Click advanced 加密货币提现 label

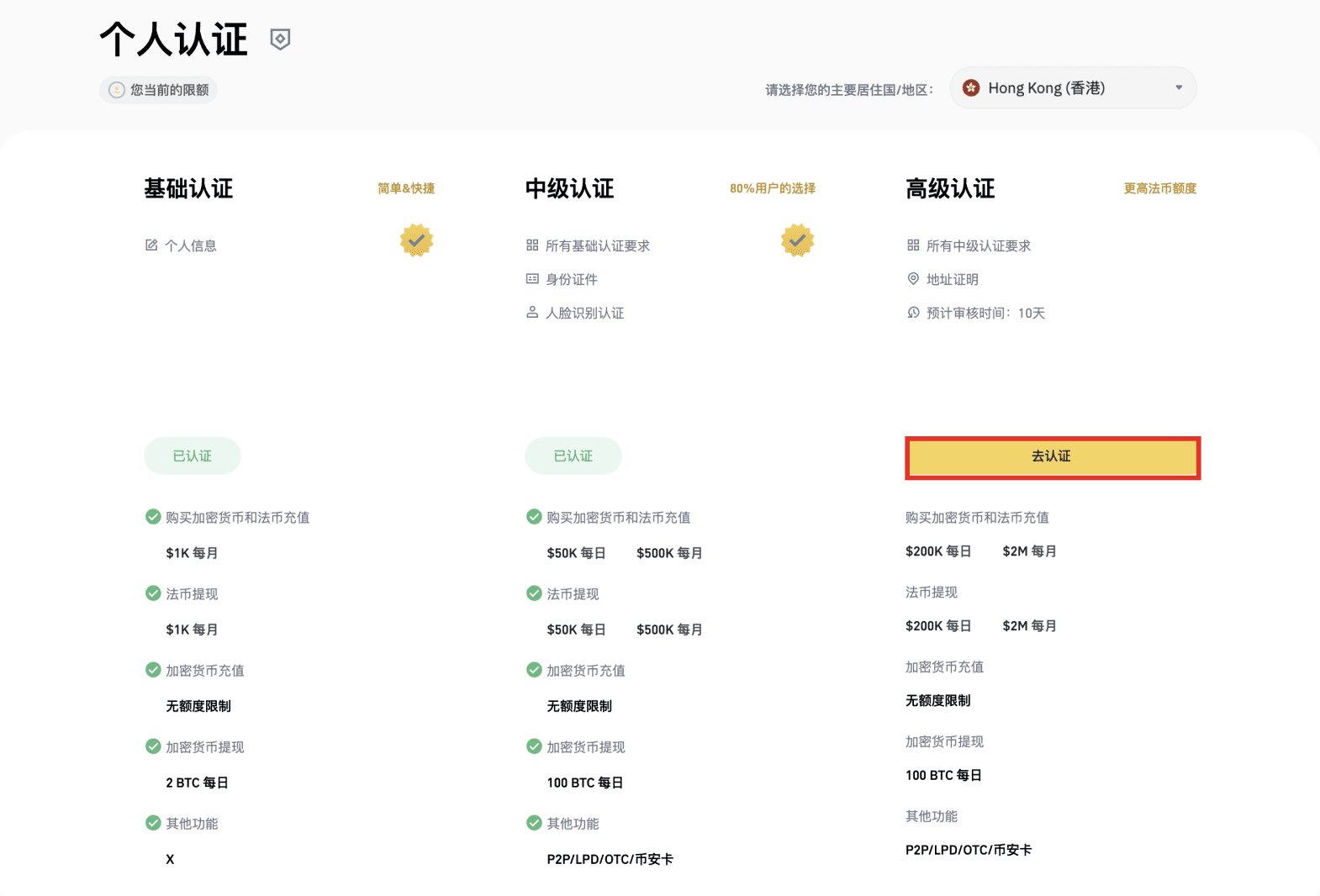944,741
